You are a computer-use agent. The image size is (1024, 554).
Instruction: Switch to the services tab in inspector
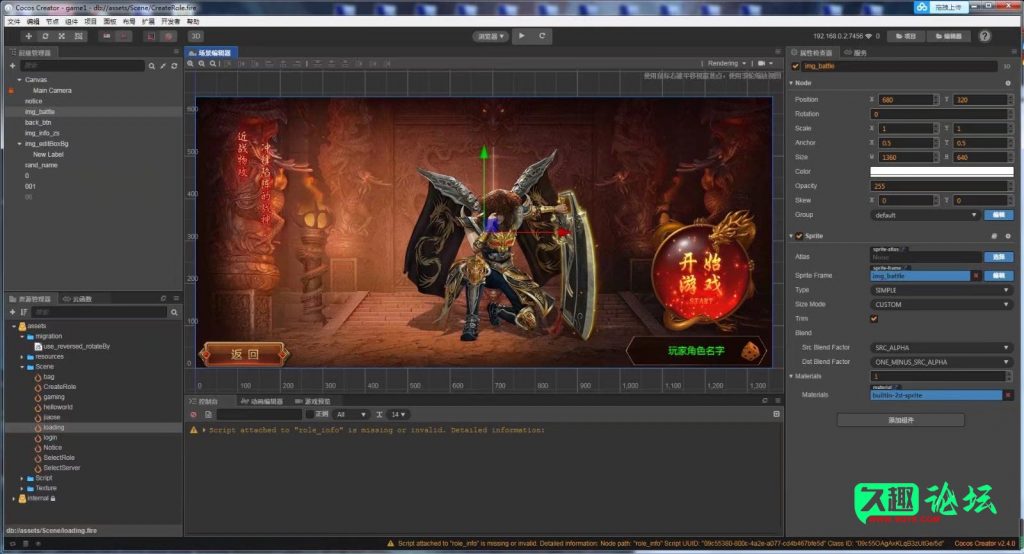point(856,52)
